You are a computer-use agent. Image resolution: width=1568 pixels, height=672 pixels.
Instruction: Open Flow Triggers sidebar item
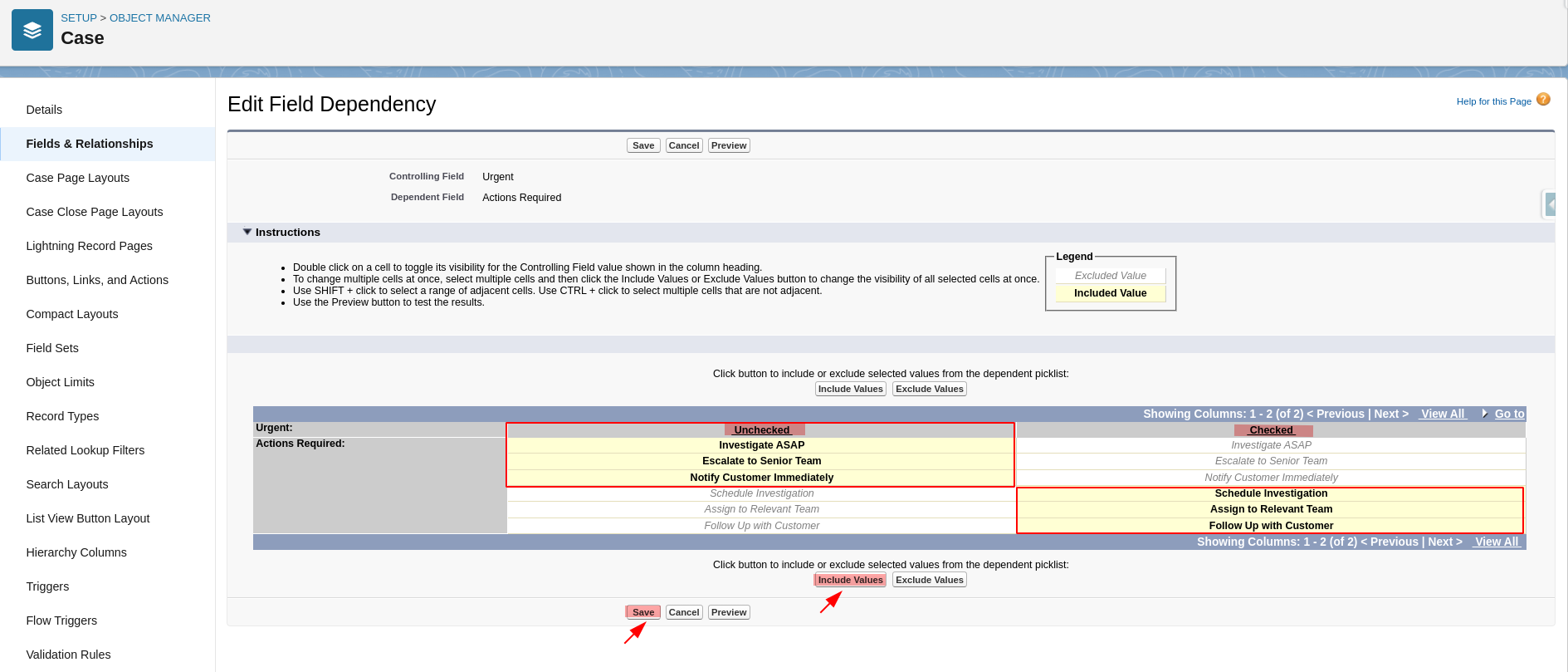[61, 620]
